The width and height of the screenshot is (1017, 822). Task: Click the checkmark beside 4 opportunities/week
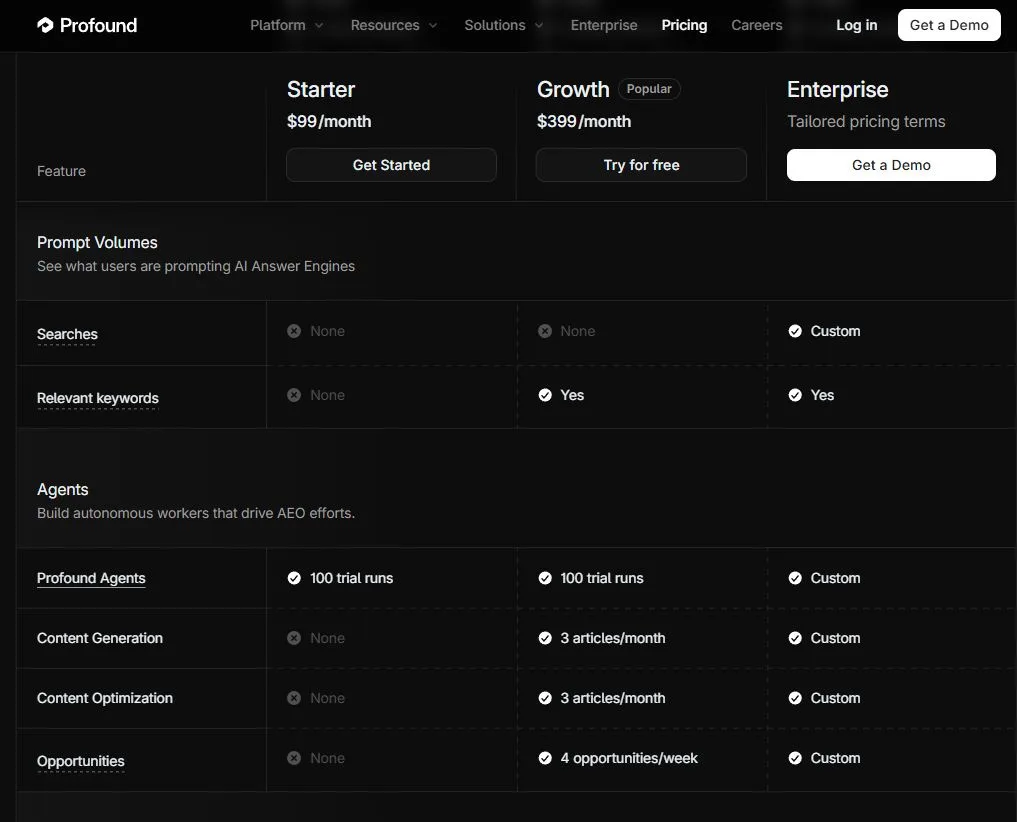coord(545,758)
